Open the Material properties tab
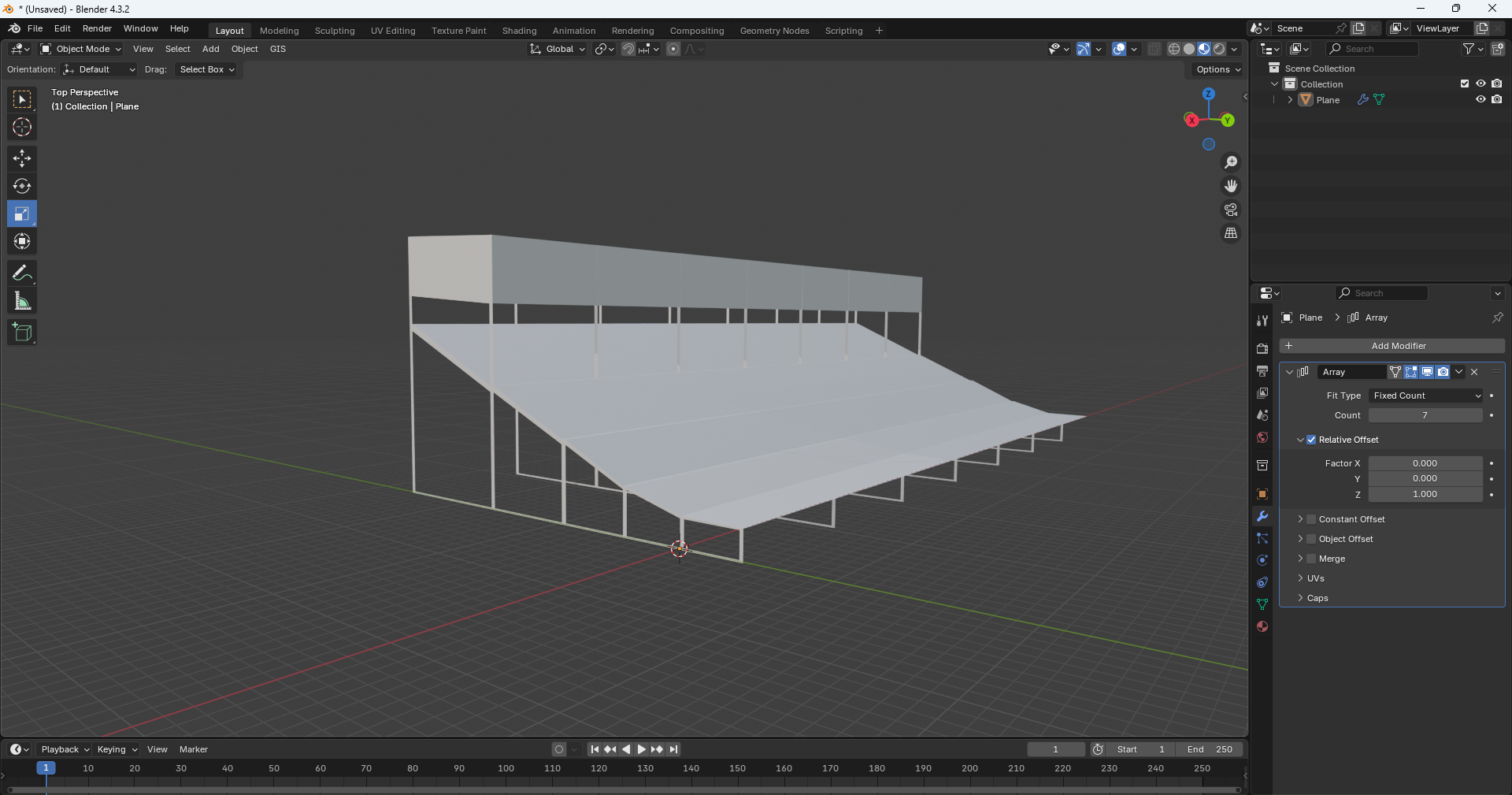 tap(1262, 626)
